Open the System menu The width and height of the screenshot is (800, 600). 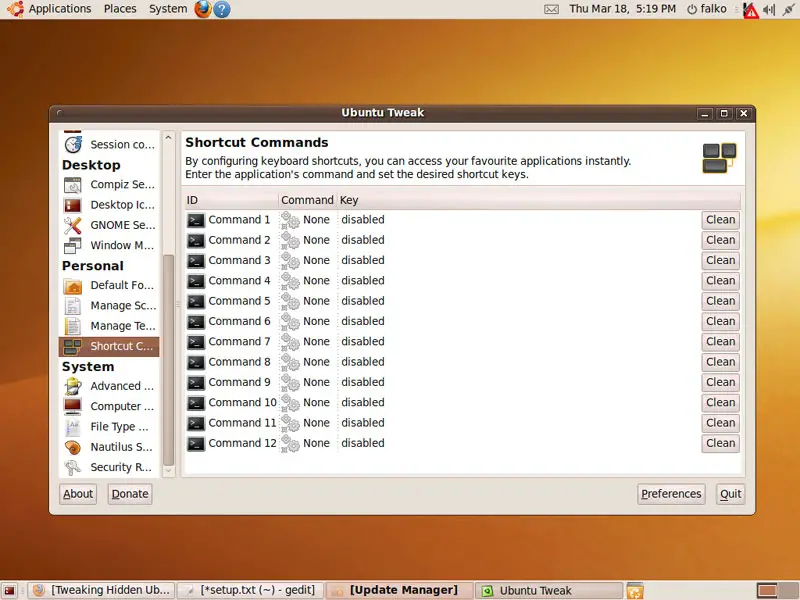tap(168, 9)
